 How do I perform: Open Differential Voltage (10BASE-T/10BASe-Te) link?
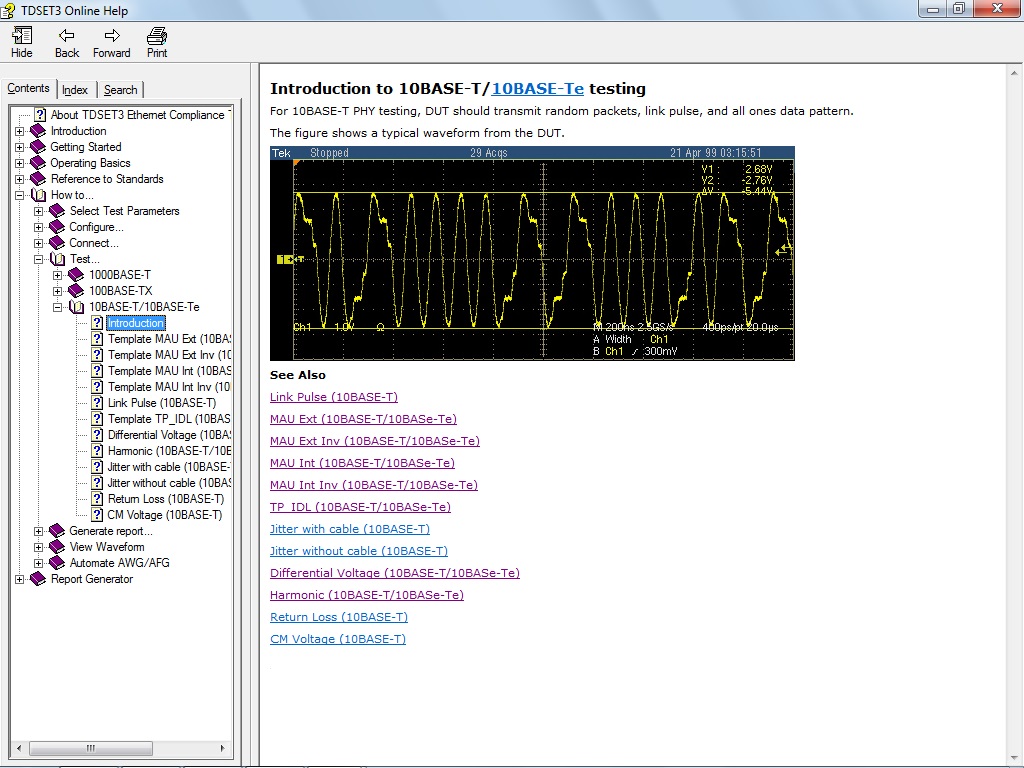pos(395,573)
